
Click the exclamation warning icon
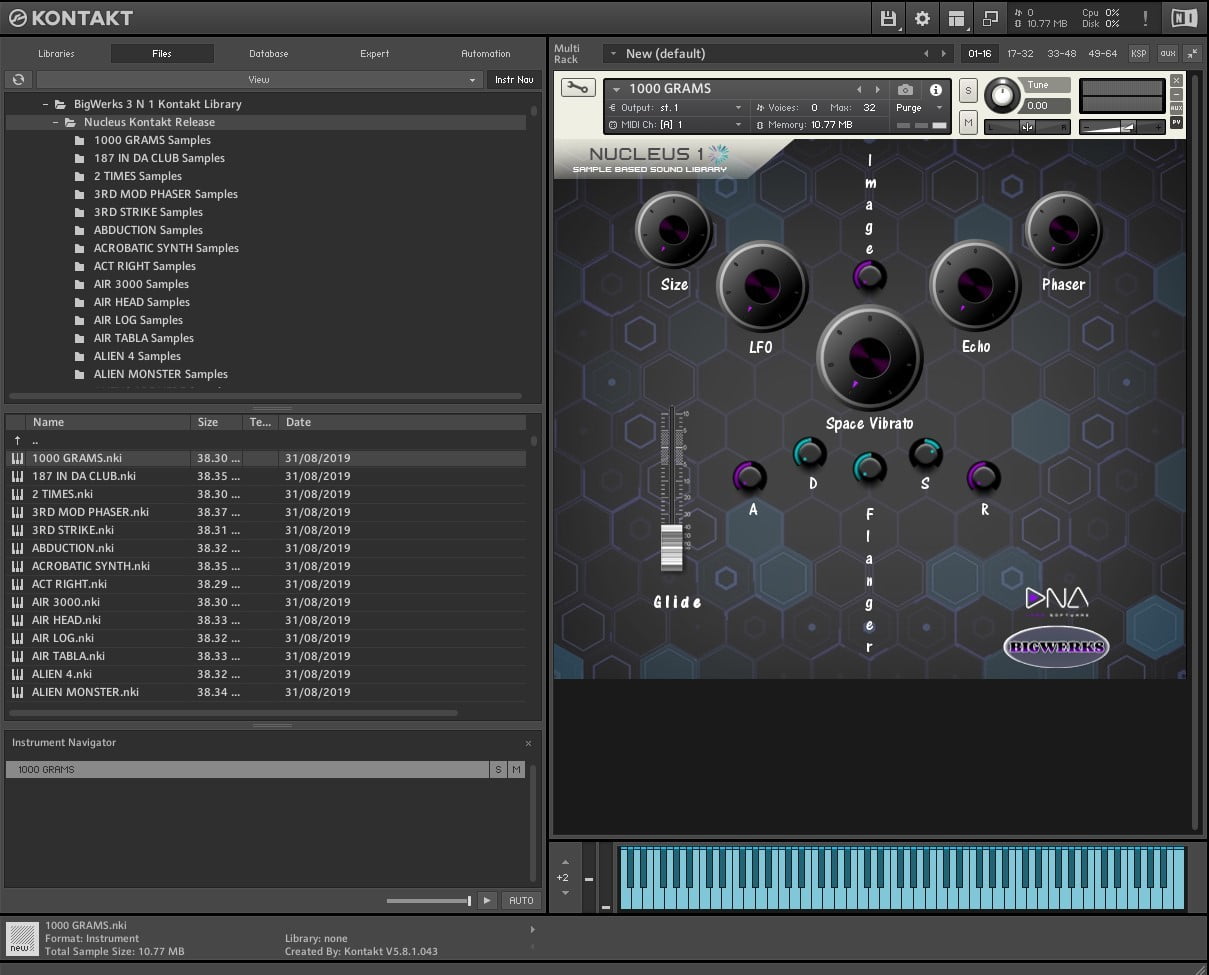[x=1145, y=18]
